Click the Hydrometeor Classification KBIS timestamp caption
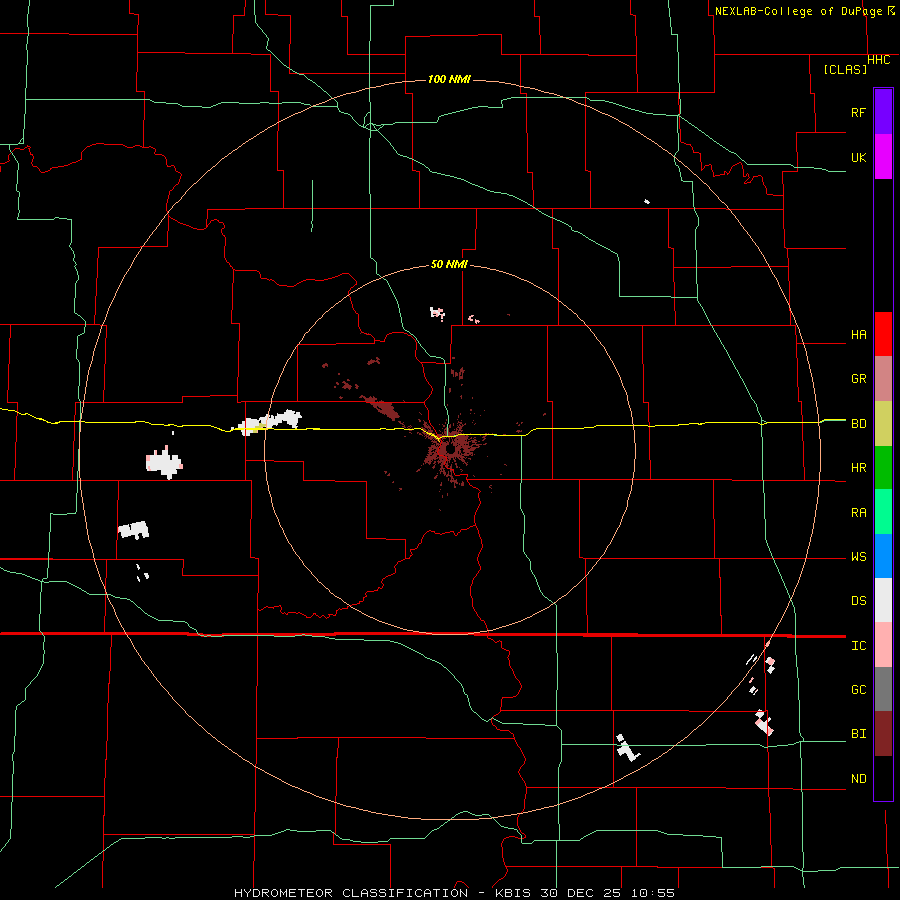Image resolution: width=900 pixels, height=900 pixels. [454, 893]
